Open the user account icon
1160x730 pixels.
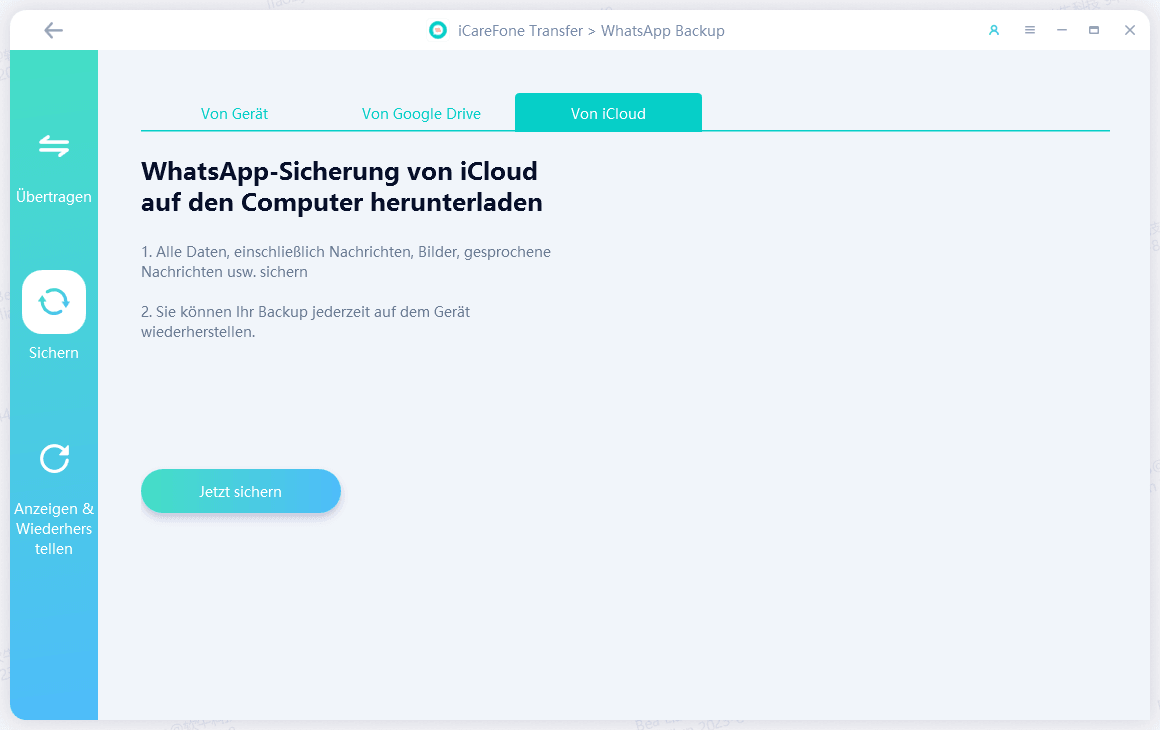point(993,30)
